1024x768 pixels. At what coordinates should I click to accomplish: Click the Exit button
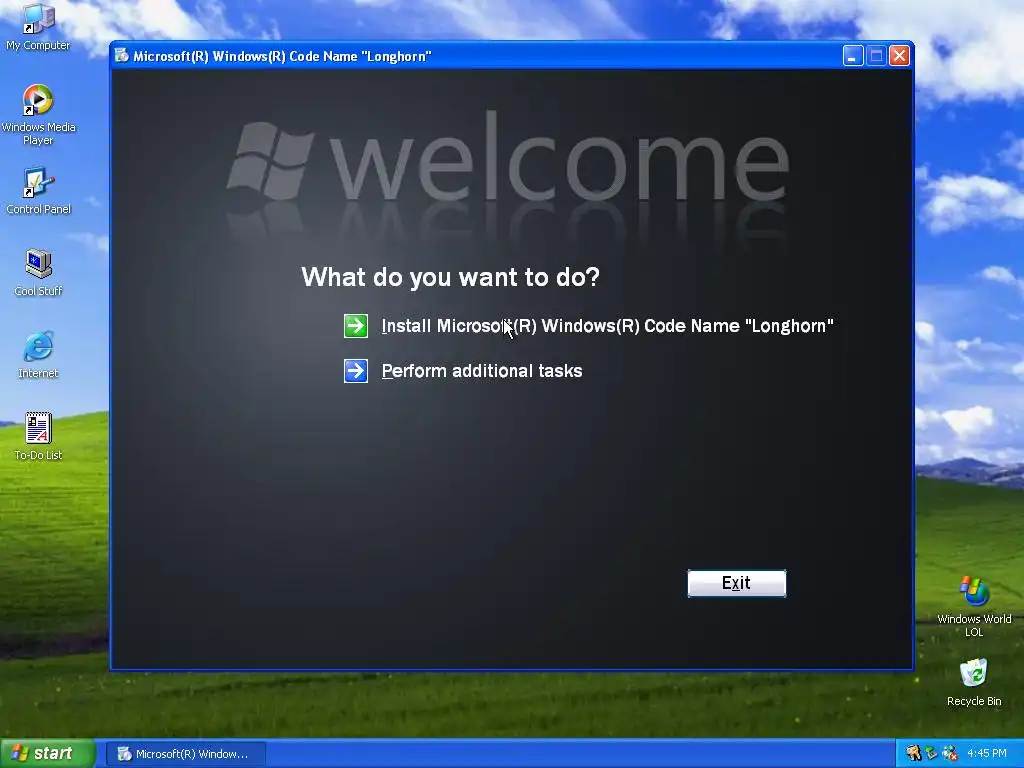pos(737,583)
